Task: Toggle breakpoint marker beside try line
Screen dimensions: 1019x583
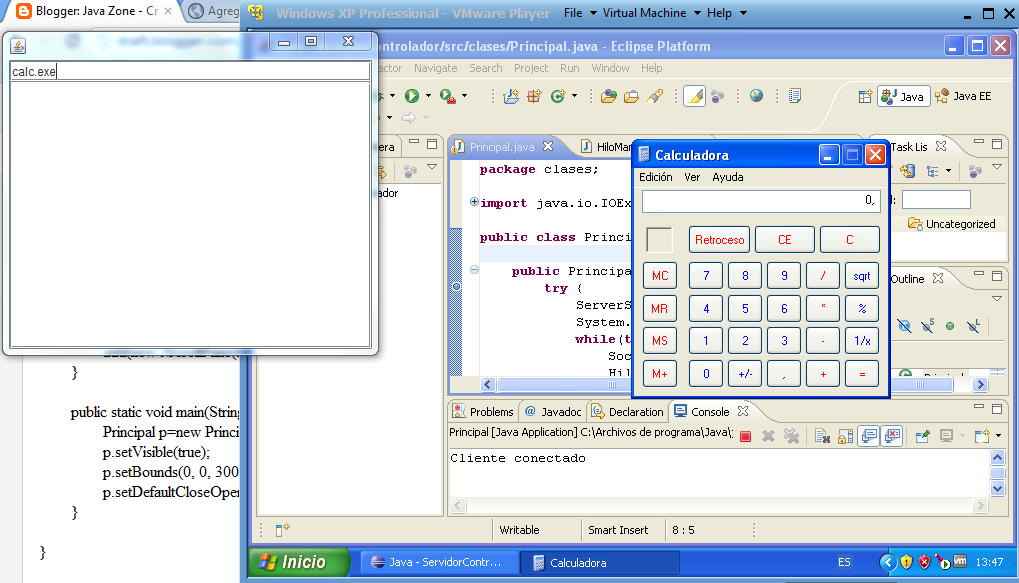Action: (456, 287)
